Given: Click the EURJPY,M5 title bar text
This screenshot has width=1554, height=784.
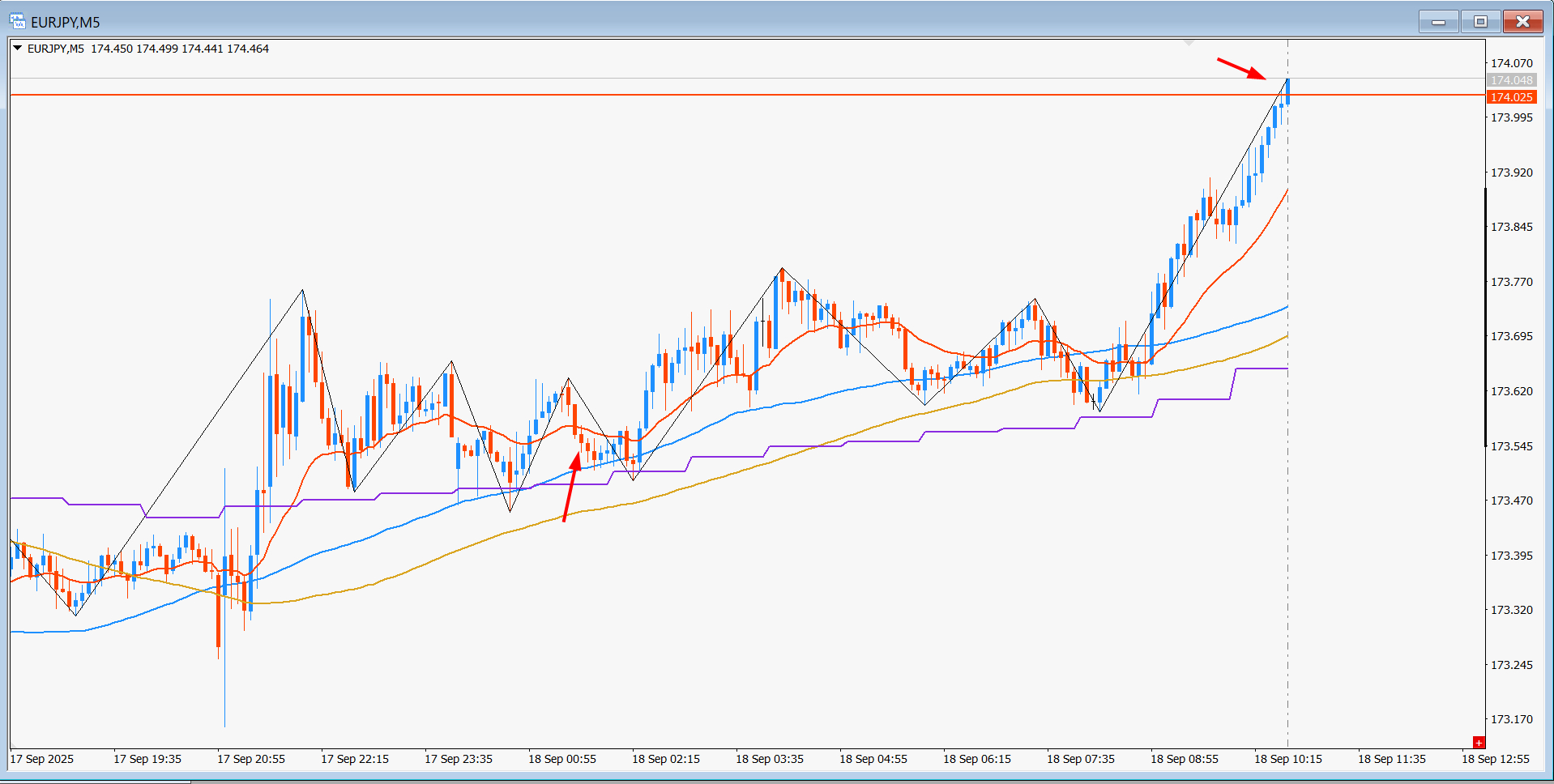Looking at the screenshot, I should [66, 22].
